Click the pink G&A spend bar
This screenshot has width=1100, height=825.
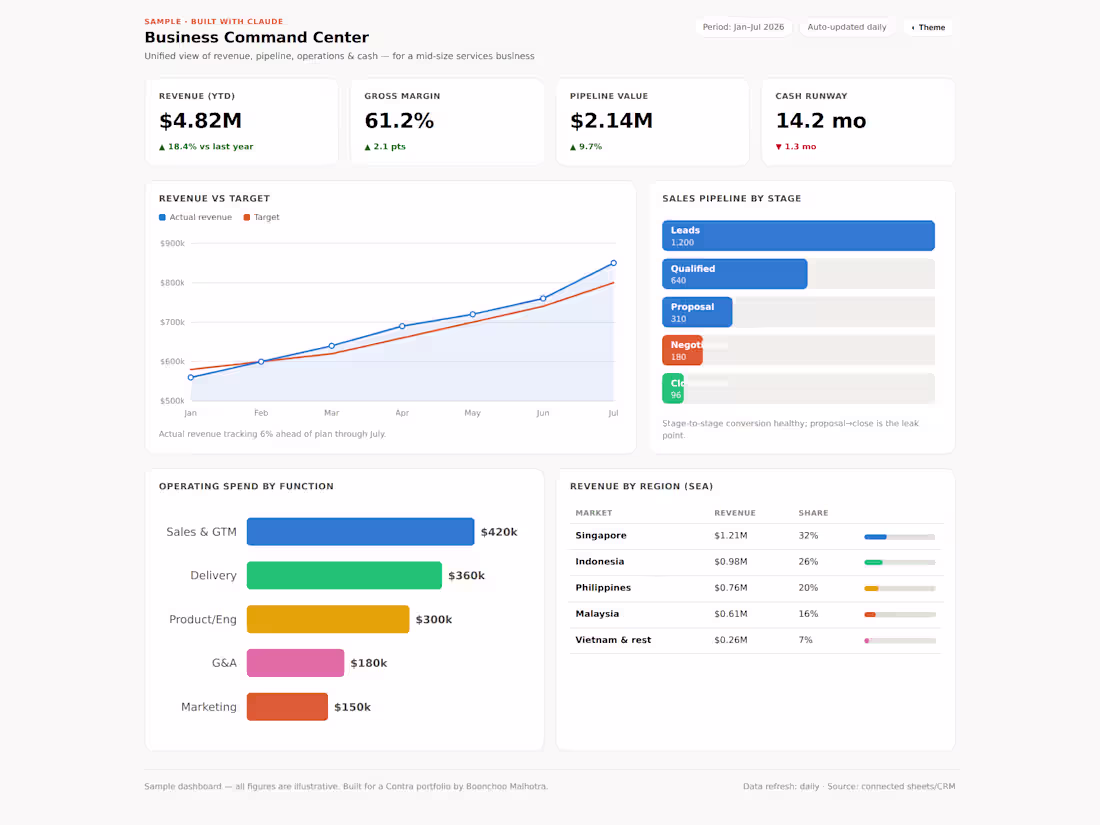tap(295, 663)
